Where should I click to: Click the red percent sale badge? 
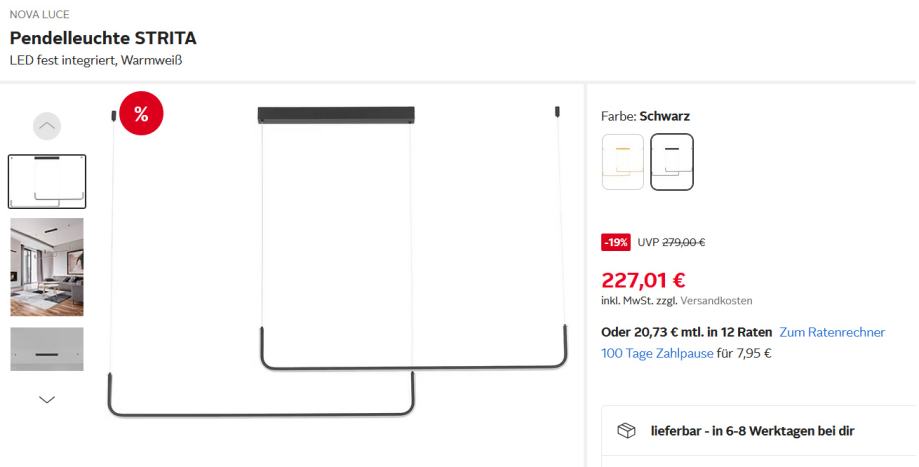click(x=141, y=112)
